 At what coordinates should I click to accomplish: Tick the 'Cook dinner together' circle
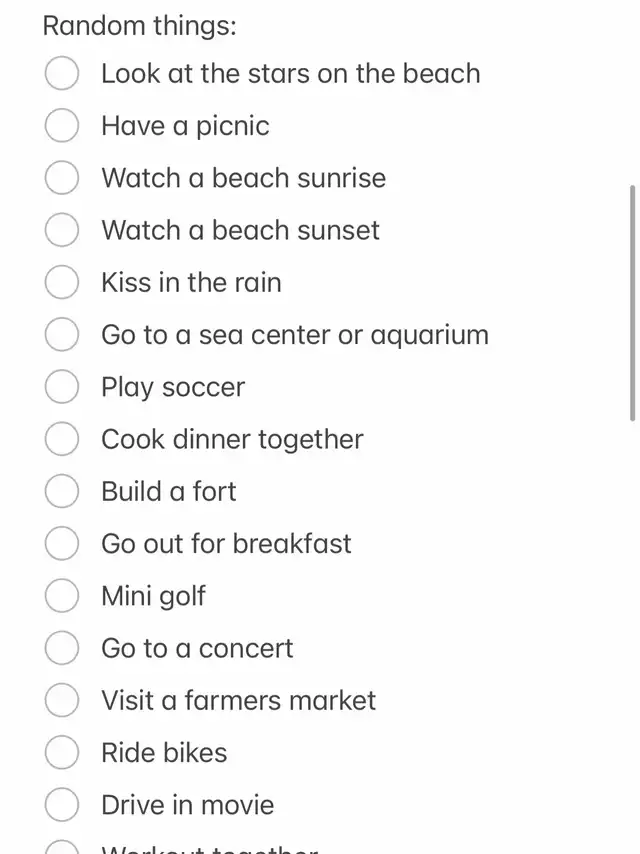click(x=62, y=439)
